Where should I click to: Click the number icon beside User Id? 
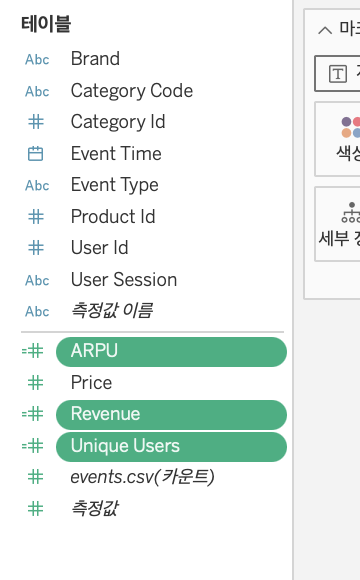tap(36, 248)
